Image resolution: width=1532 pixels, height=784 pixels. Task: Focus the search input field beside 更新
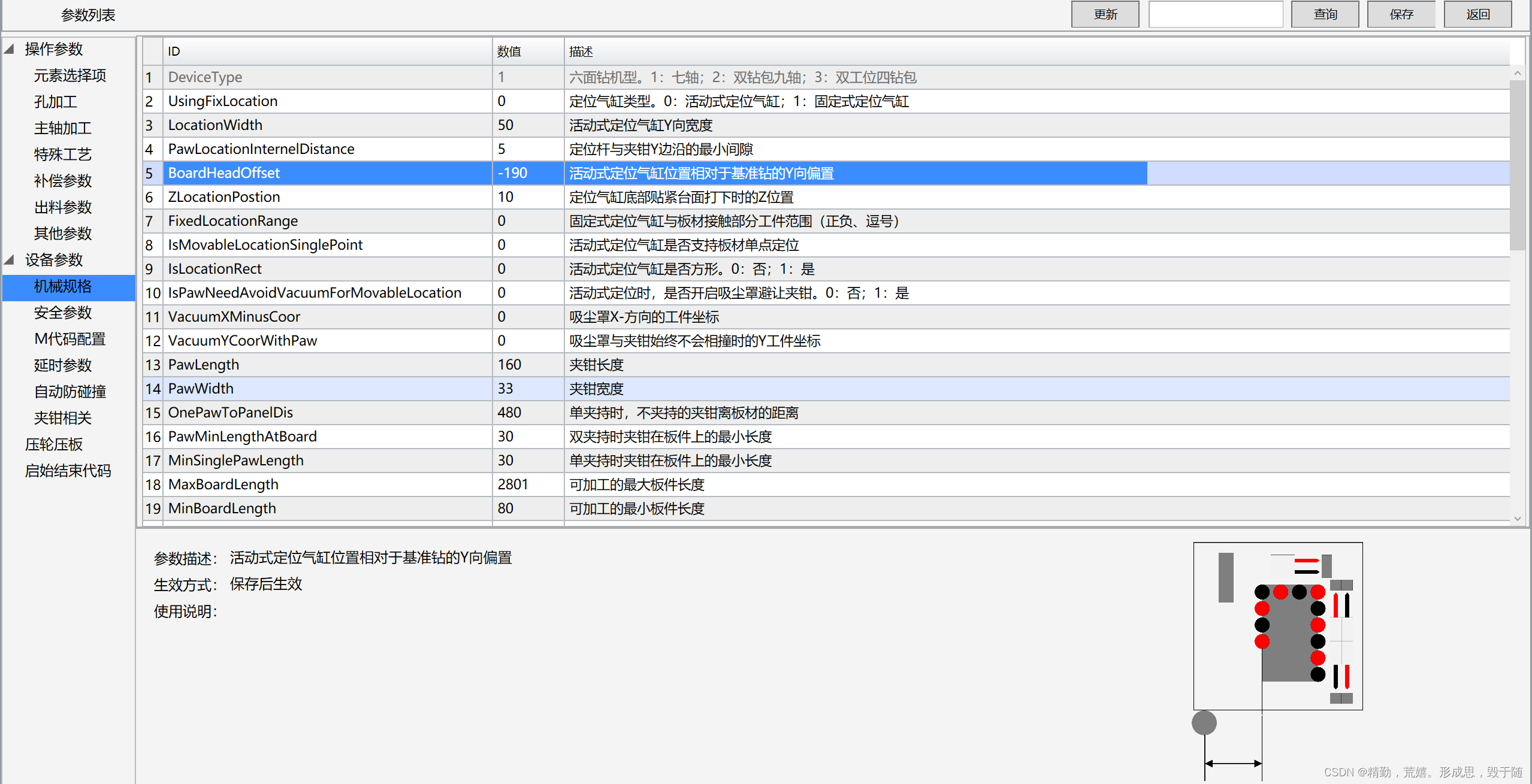click(x=1216, y=14)
